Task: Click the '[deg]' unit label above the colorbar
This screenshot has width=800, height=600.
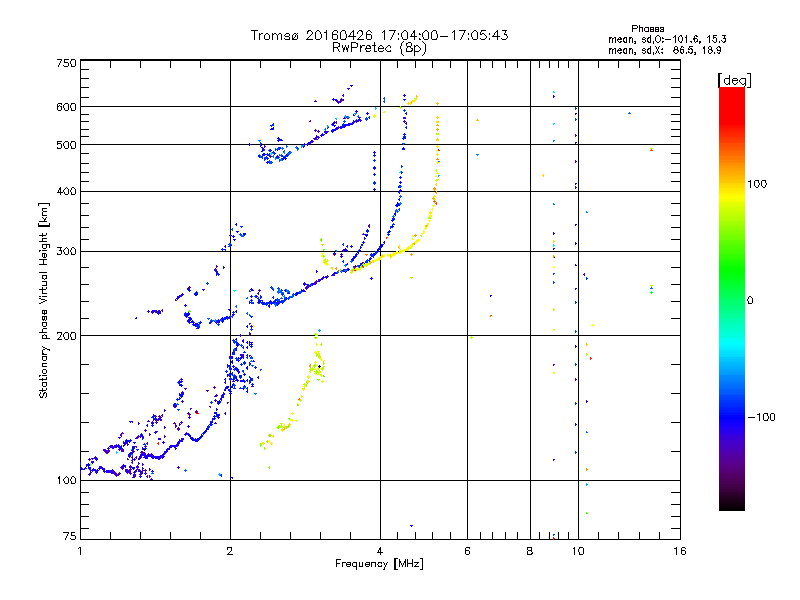Action: pos(734,80)
